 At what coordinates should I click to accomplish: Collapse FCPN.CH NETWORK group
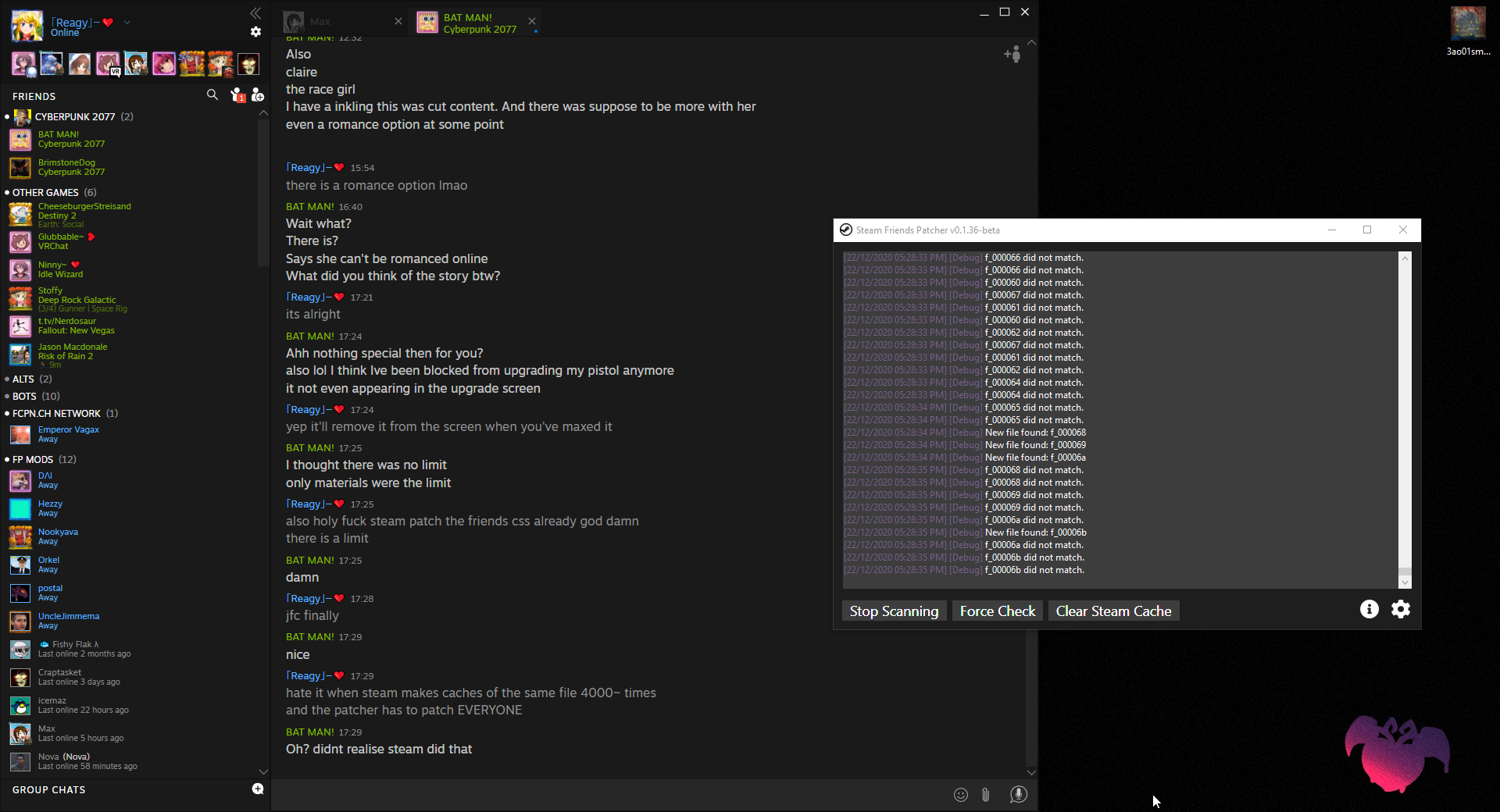(62, 413)
